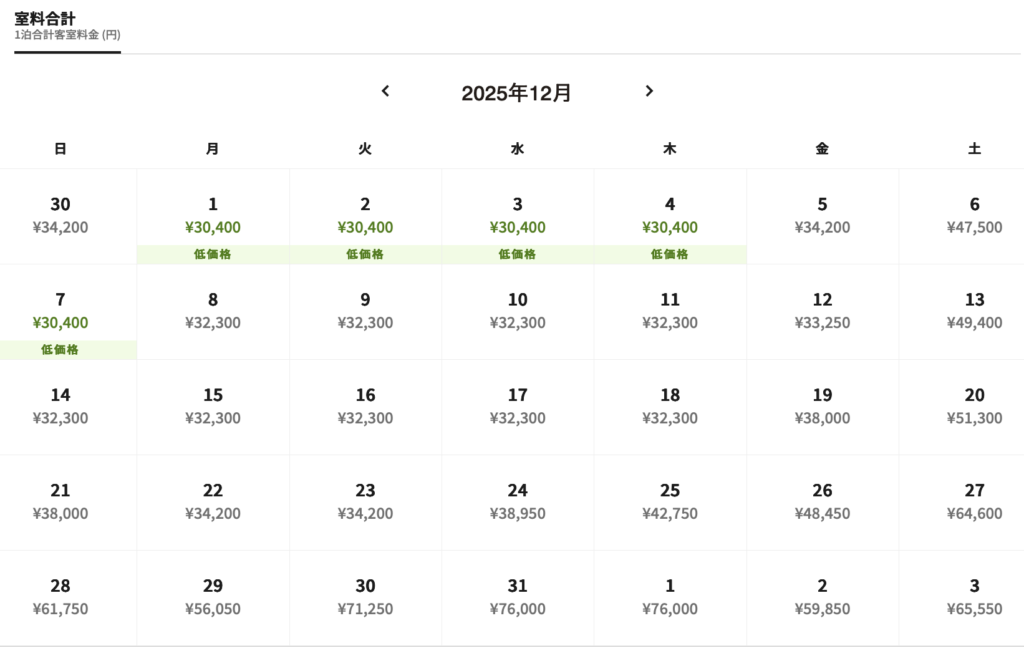The width and height of the screenshot is (1024, 656).
Task: Select December 25 at ¥42,750
Action: click(x=670, y=503)
